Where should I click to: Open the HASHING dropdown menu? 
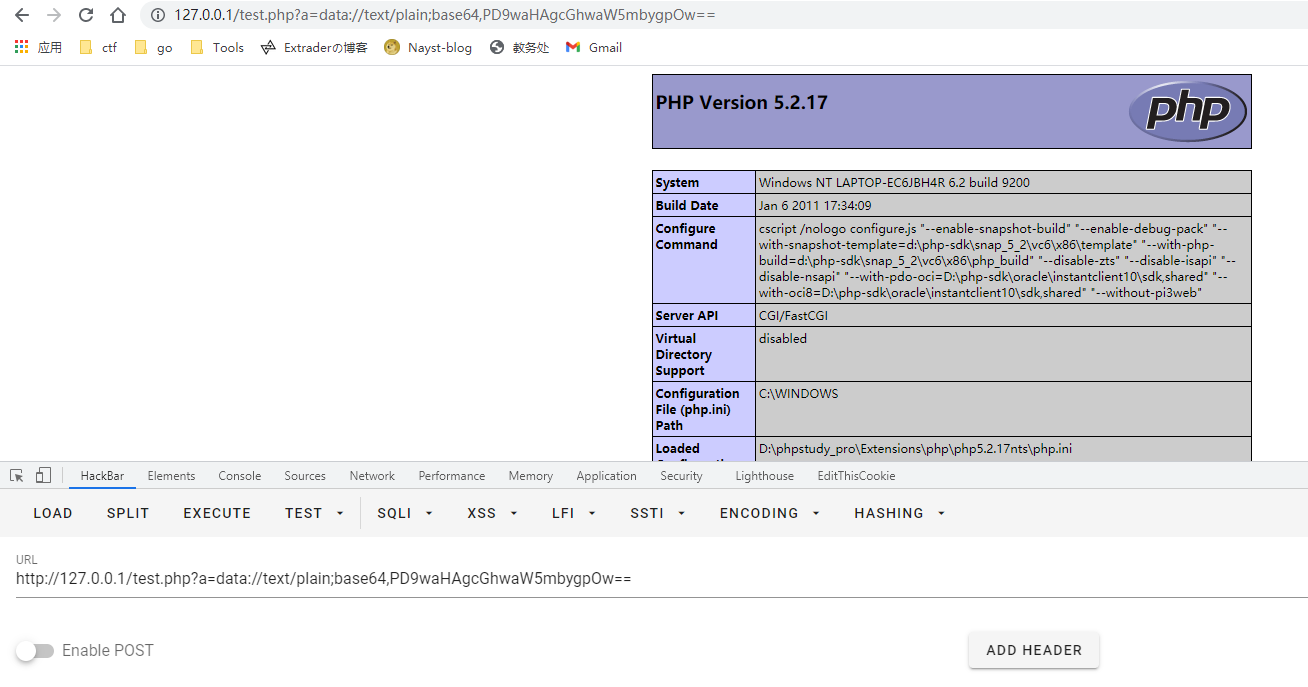coord(899,513)
